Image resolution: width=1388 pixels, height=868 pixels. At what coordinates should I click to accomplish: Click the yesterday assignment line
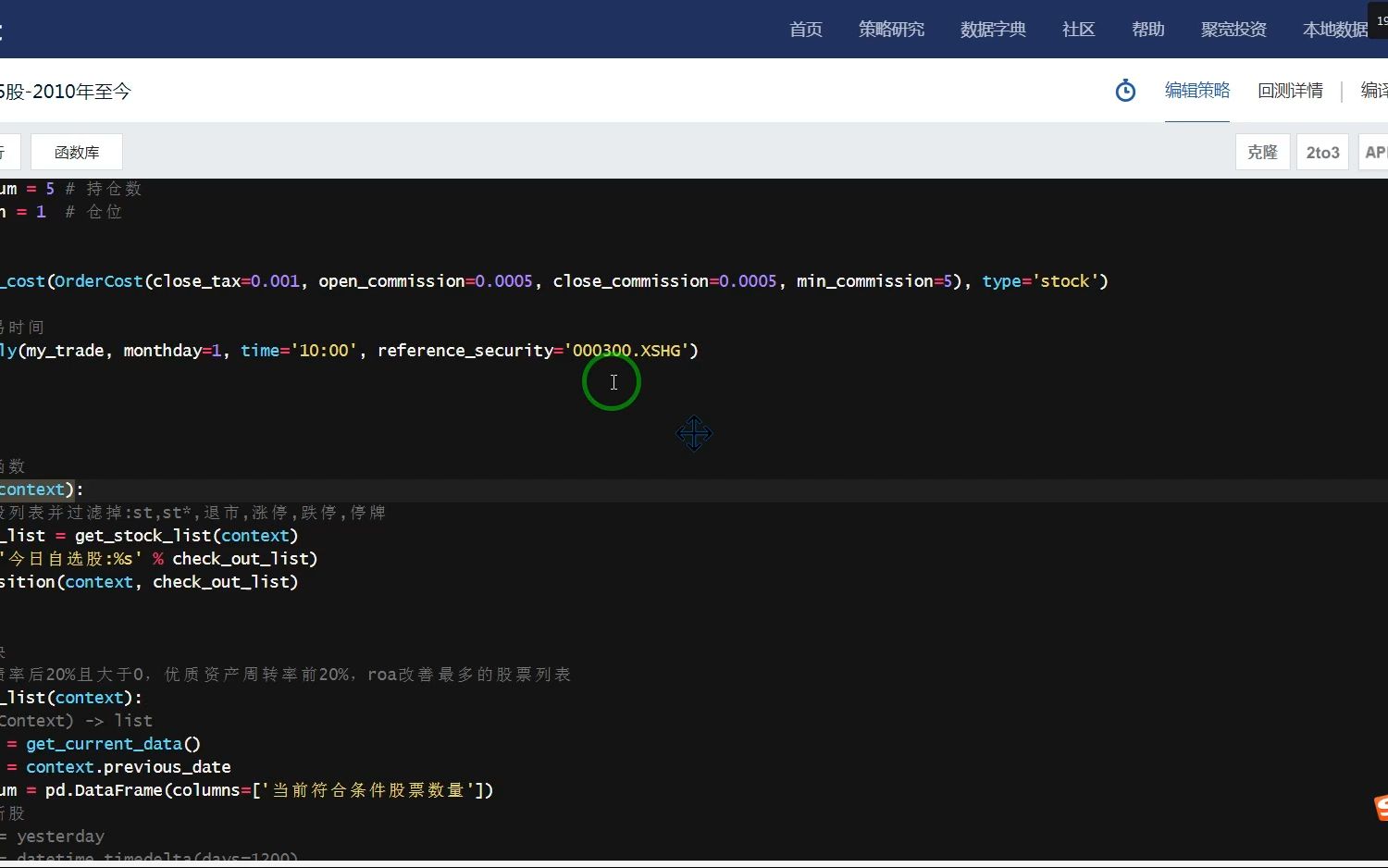pos(52,837)
